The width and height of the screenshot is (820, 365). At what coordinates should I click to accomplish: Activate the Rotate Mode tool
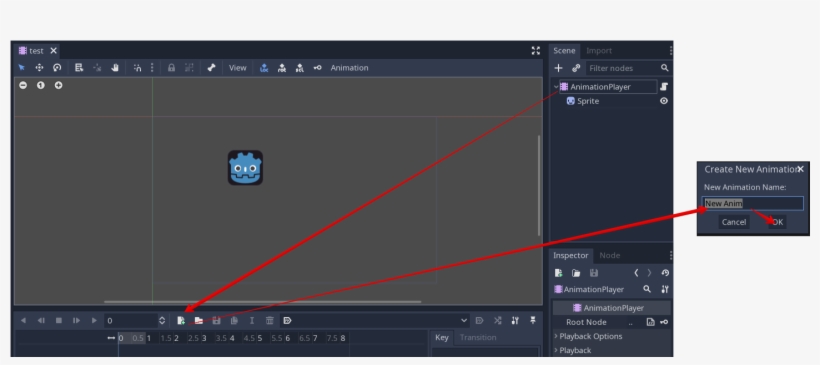tap(57, 68)
